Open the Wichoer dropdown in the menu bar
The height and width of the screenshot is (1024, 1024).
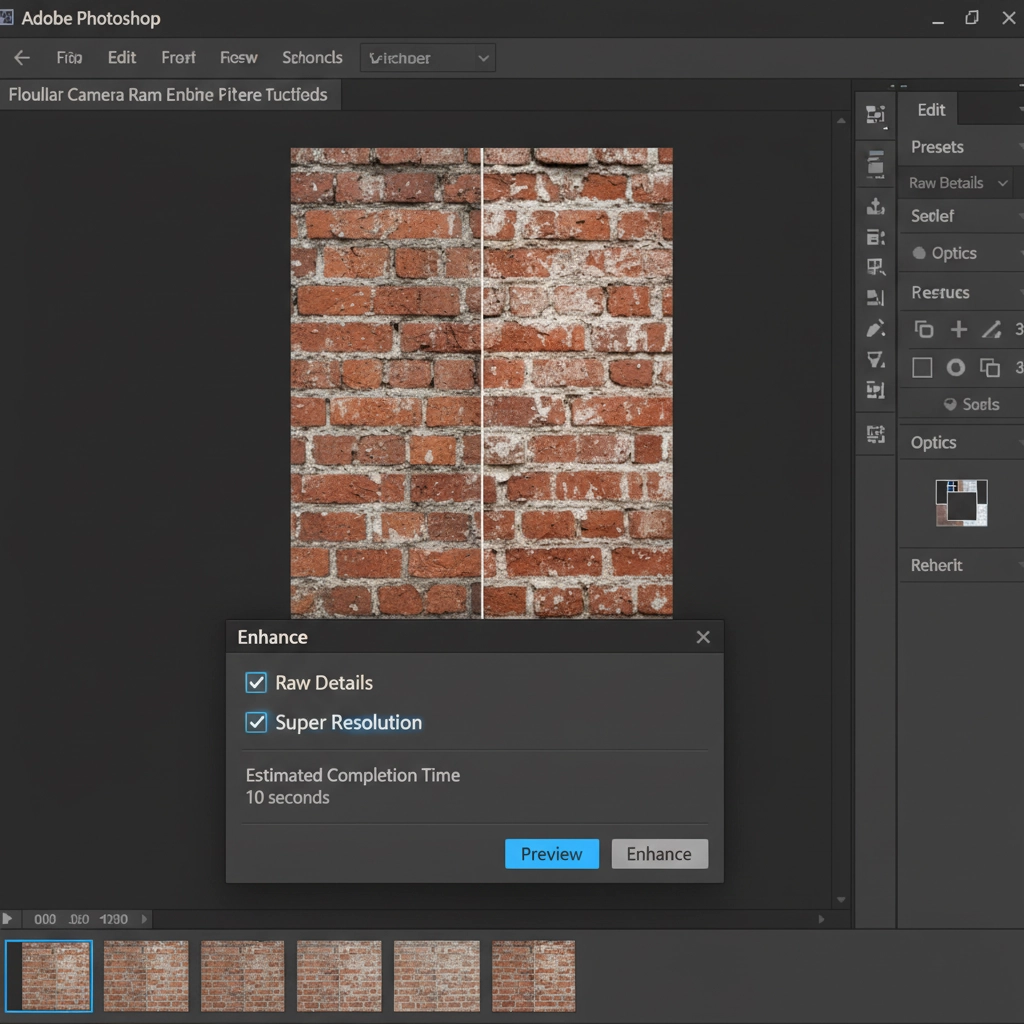coord(428,58)
